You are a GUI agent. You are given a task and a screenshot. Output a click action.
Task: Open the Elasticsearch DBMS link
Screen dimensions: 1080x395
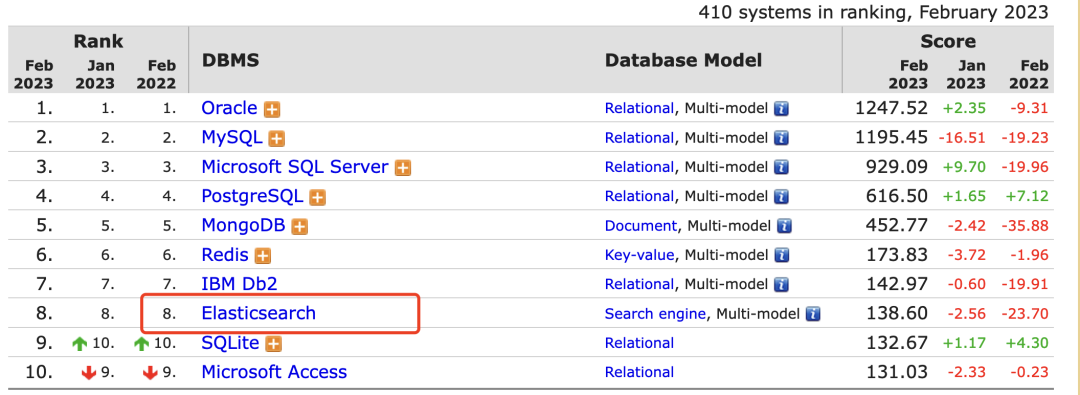pyautogui.click(x=258, y=314)
